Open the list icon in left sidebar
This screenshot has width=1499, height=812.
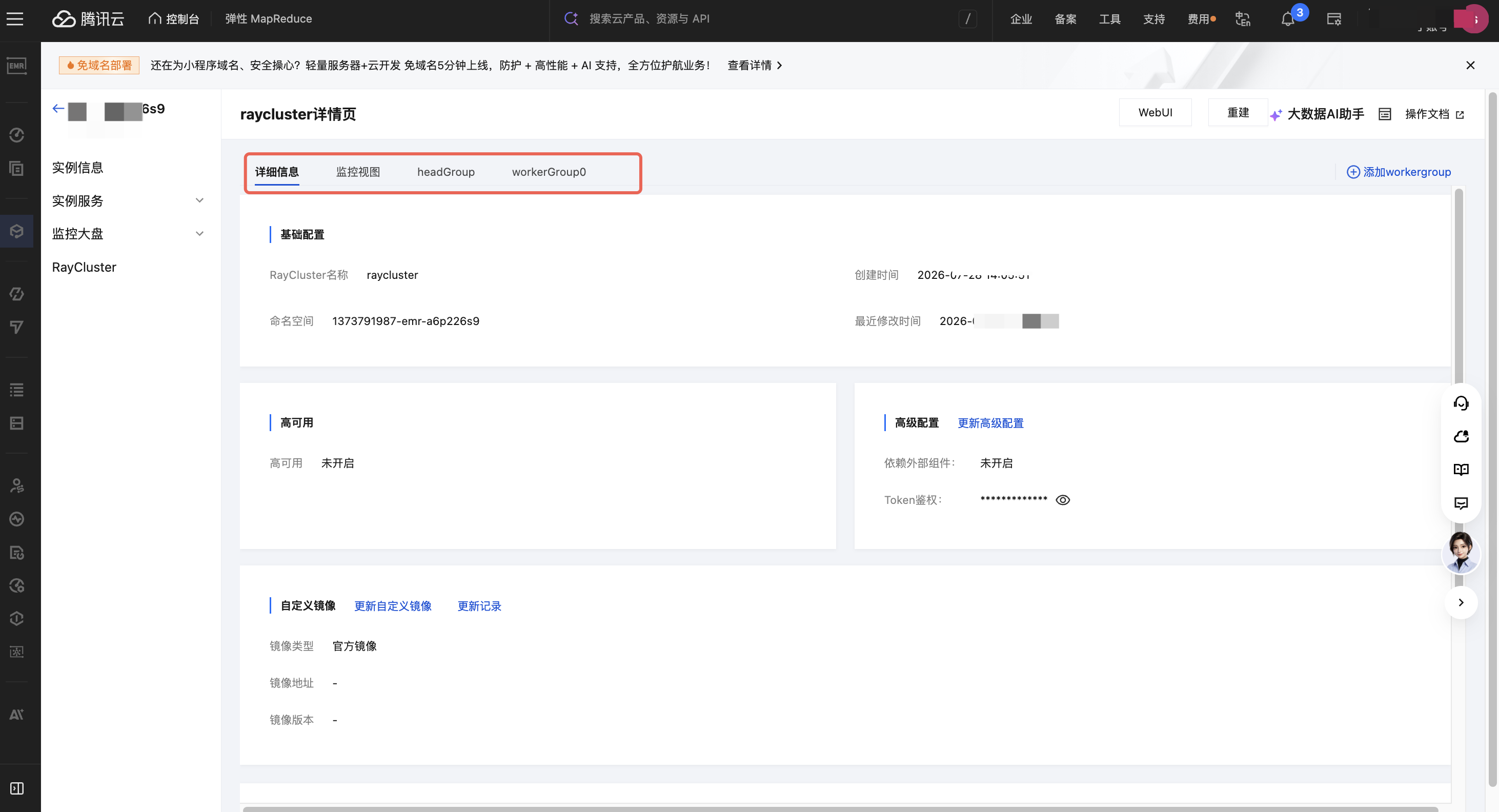coord(16,390)
